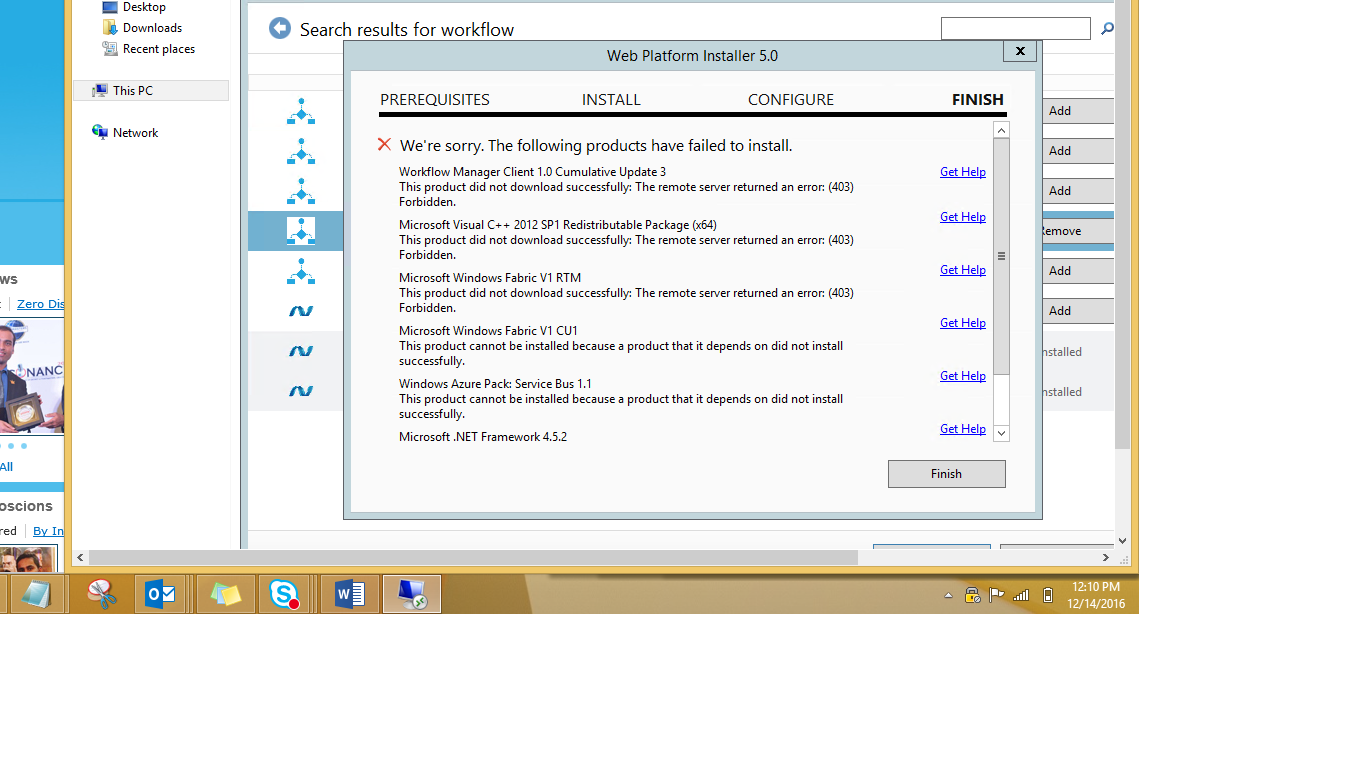Click the scrollbar thumb in the failed products list
Image resolution: width=1366 pixels, height=768 pixels.
tap(1001, 256)
